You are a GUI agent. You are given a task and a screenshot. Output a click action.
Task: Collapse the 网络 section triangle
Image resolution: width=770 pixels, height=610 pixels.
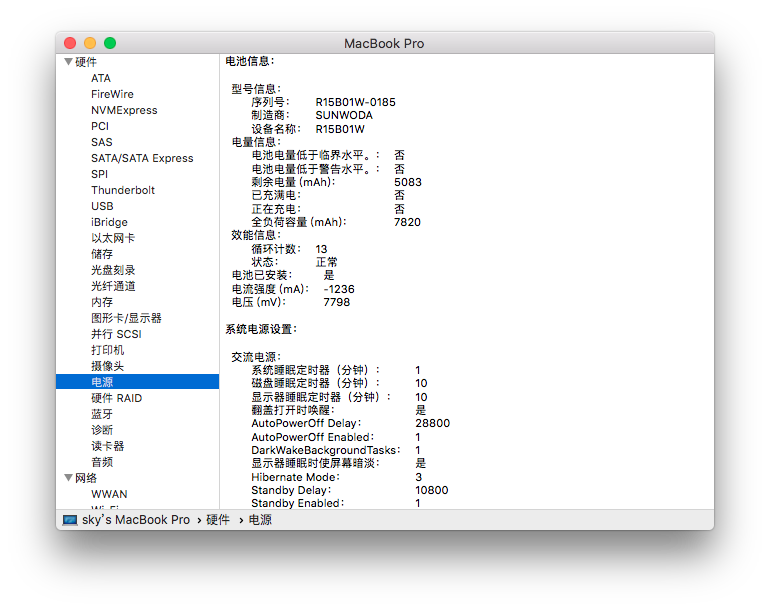69,478
